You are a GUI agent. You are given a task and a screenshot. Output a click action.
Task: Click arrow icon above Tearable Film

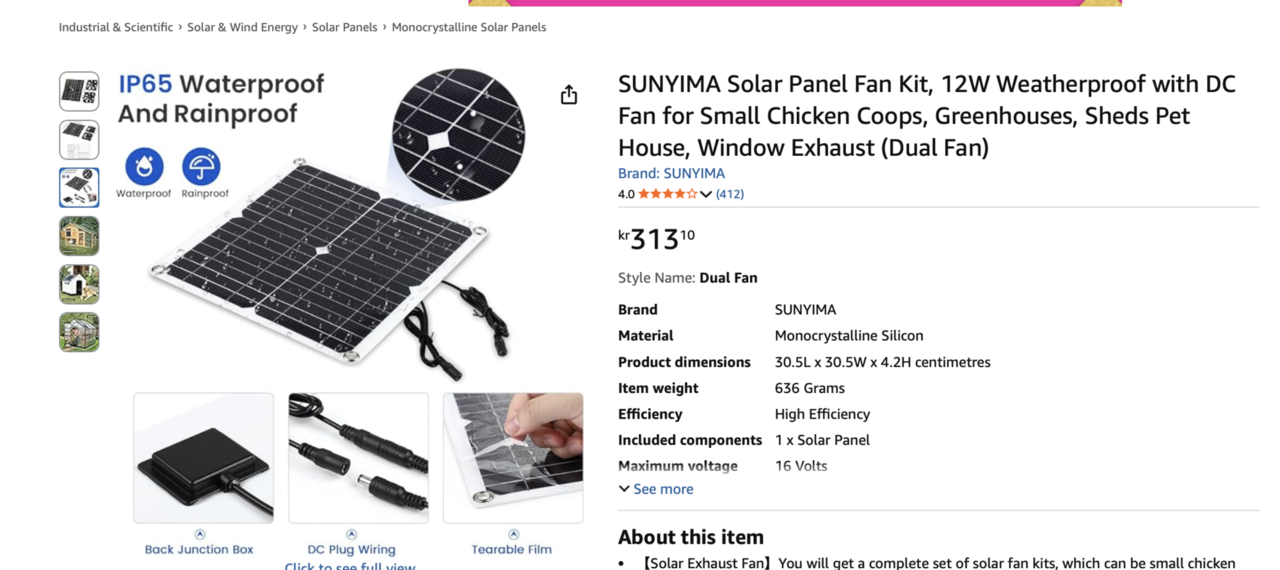click(513, 535)
